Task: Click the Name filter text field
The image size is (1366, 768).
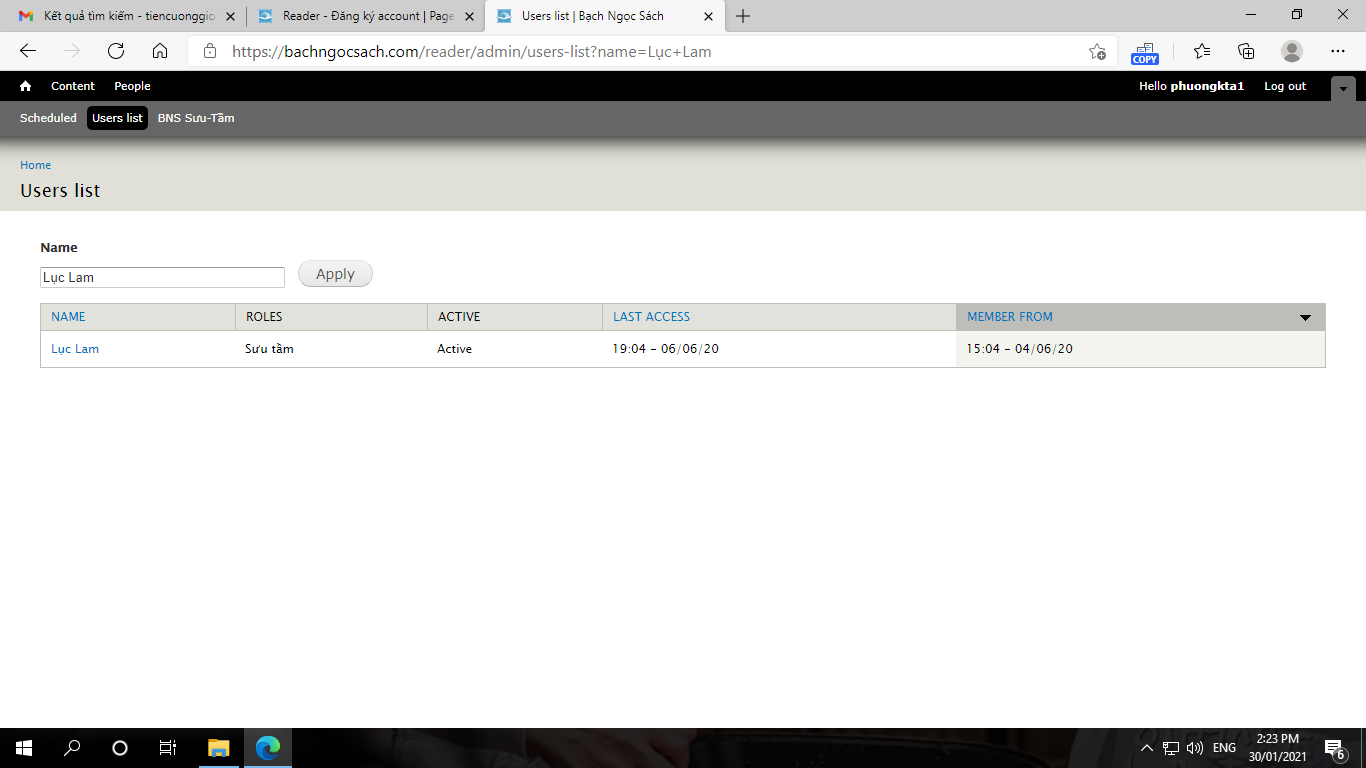Action: (162, 277)
